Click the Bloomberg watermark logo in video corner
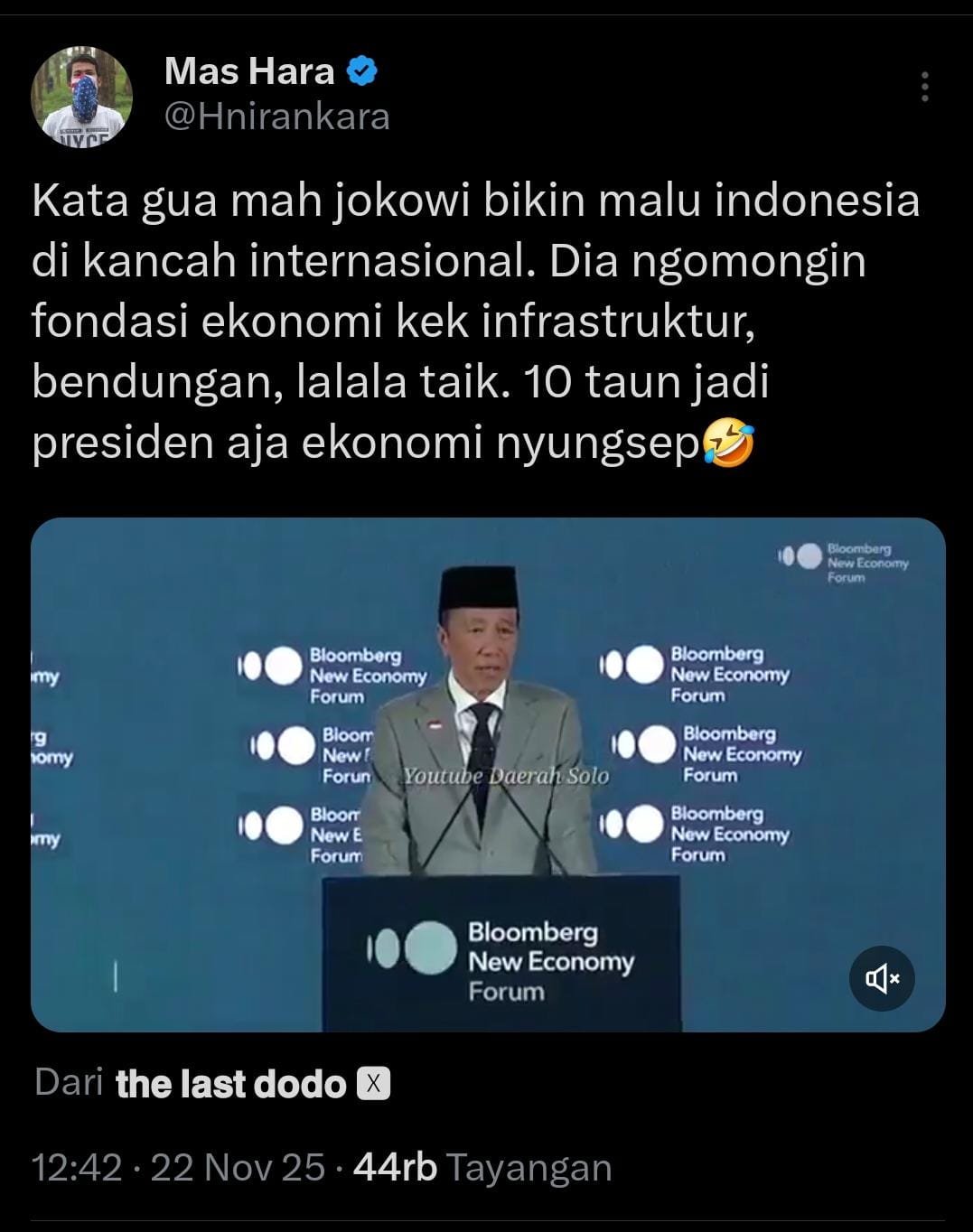This screenshot has width=973, height=1232. (843, 562)
